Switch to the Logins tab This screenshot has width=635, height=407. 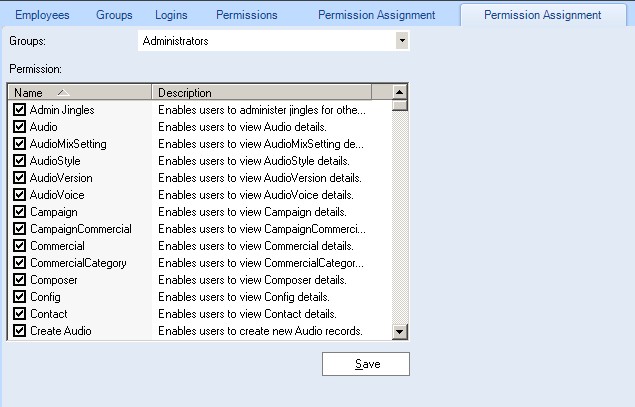(171, 15)
